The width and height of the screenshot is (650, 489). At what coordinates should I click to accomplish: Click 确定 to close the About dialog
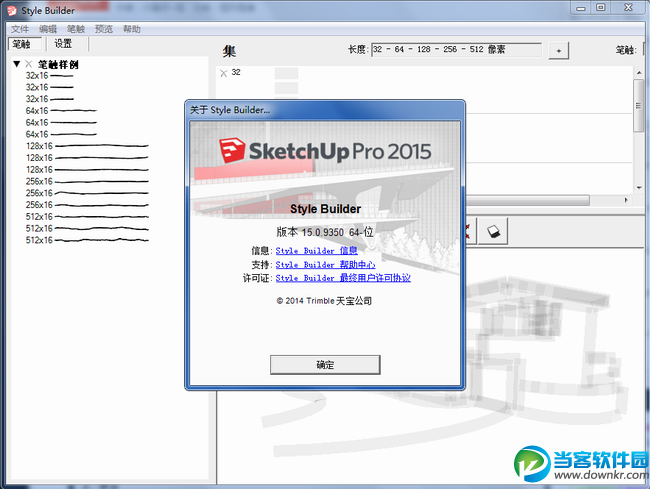click(325, 365)
